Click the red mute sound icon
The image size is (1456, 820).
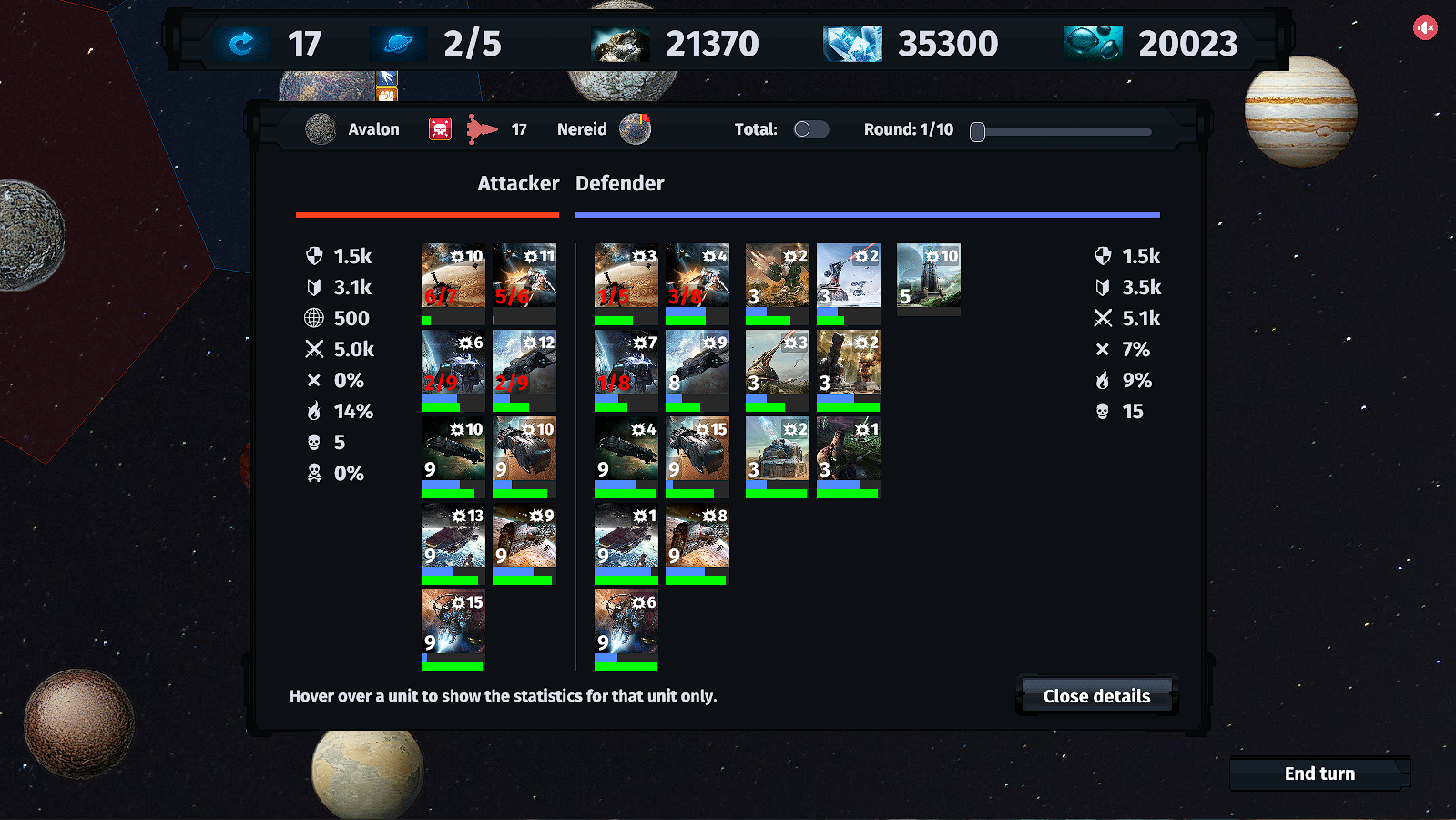click(1425, 28)
